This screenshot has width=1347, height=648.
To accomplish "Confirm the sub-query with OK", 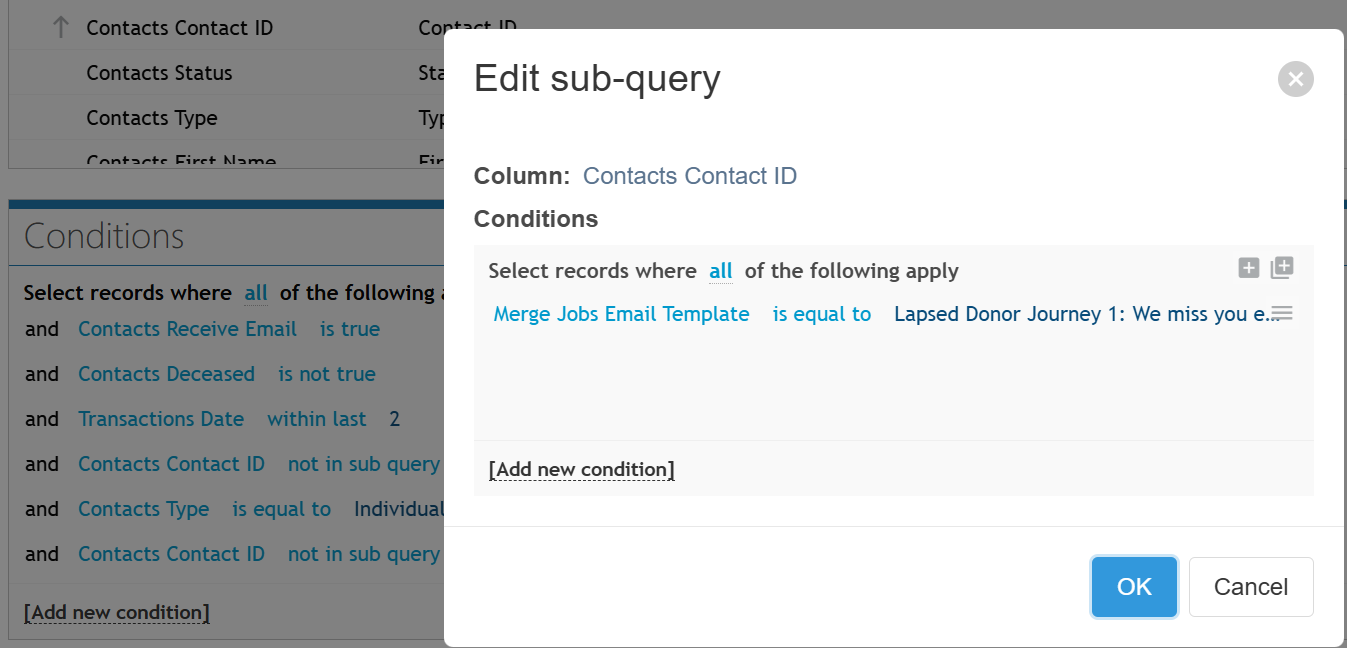I will (x=1134, y=587).
